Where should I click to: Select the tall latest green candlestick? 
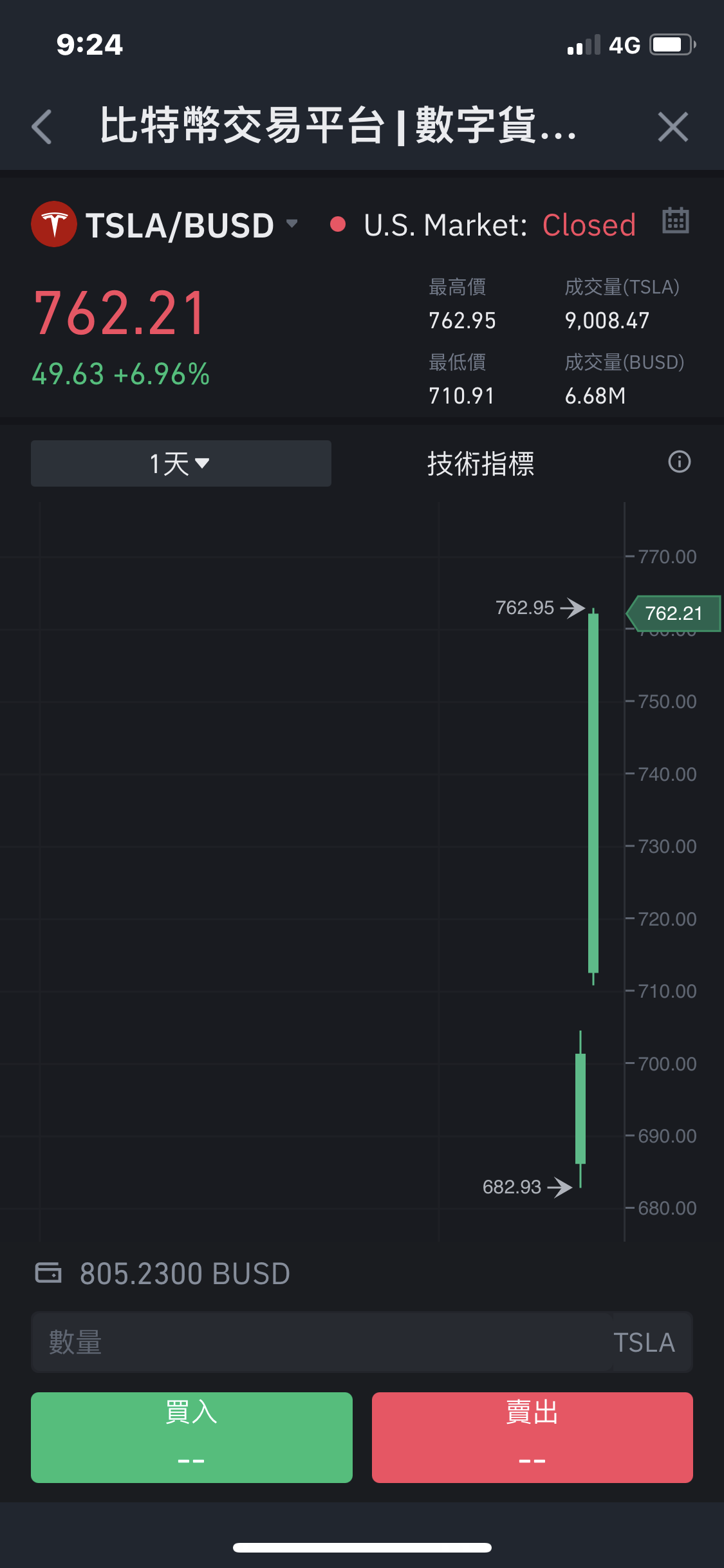click(593, 793)
